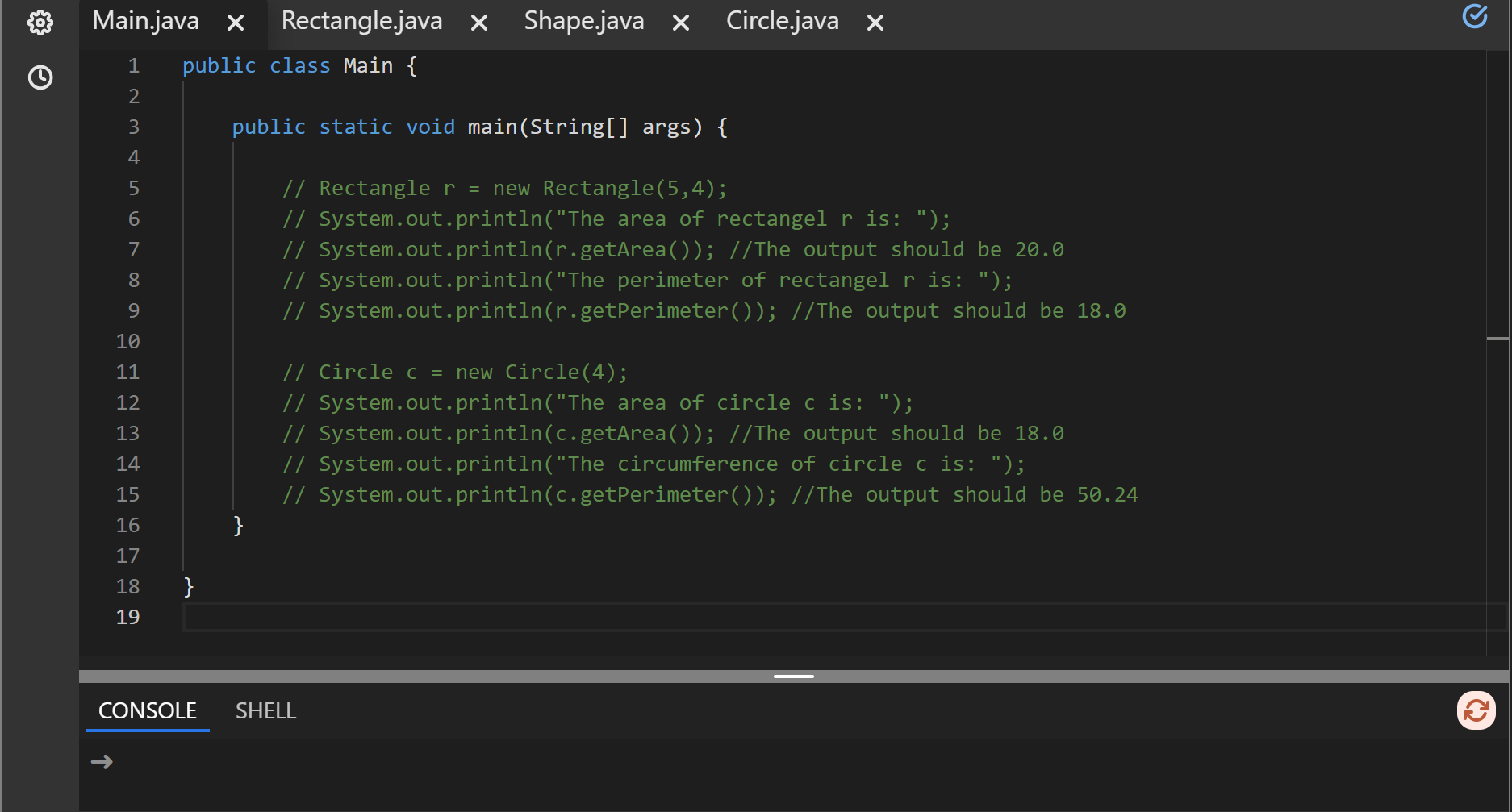Close the Circle.java tab
The height and width of the screenshot is (812, 1512).
point(875,22)
